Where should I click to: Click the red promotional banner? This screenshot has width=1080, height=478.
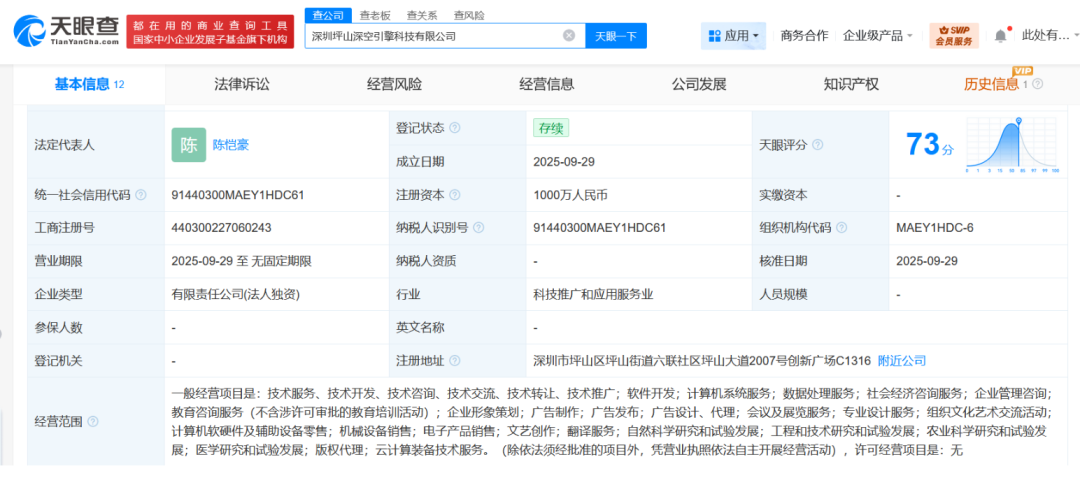click(210, 32)
